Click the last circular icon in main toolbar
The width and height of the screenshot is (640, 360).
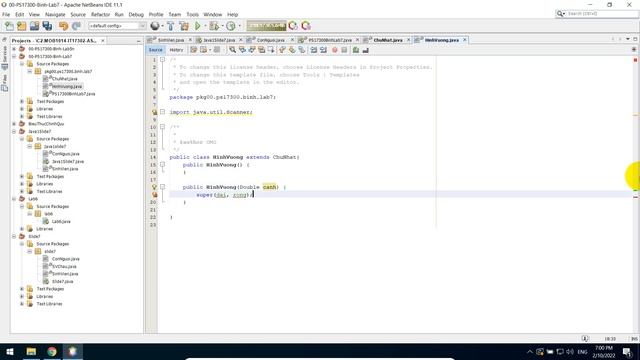pyautogui.click(x=306, y=26)
